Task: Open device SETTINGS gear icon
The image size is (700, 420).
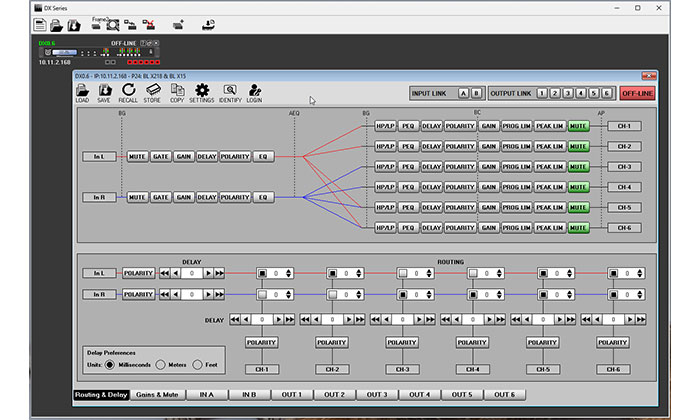Action: click(x=202, y=90)
